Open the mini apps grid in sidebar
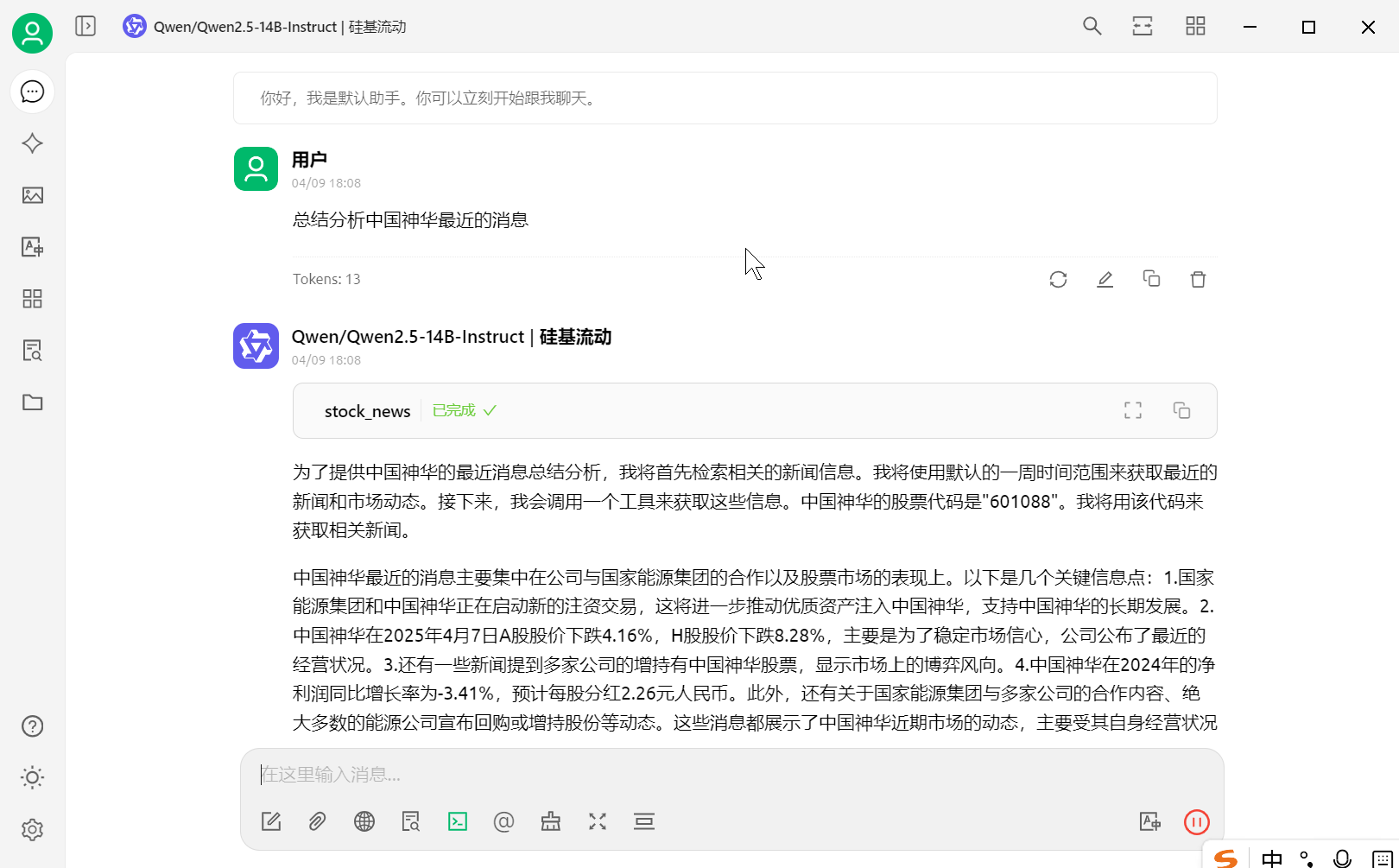The width and height of the screenshot is (1399, 868). click(x=32, y=299)
